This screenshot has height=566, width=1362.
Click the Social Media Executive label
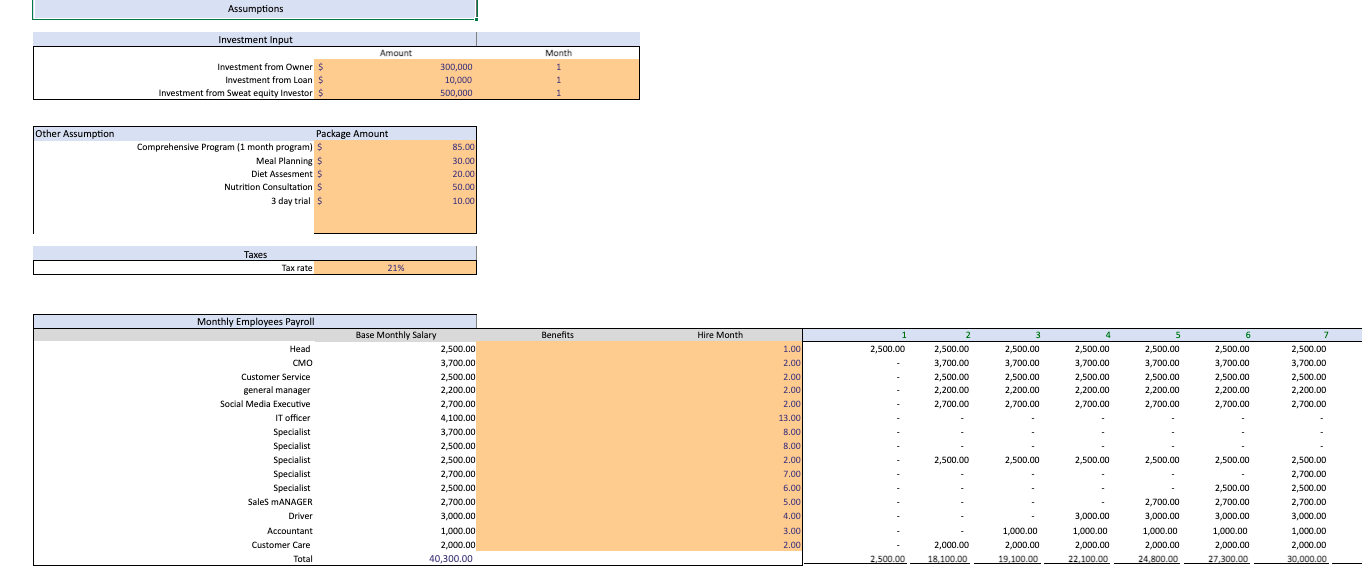pyautogui.click(x=265, y=404)
